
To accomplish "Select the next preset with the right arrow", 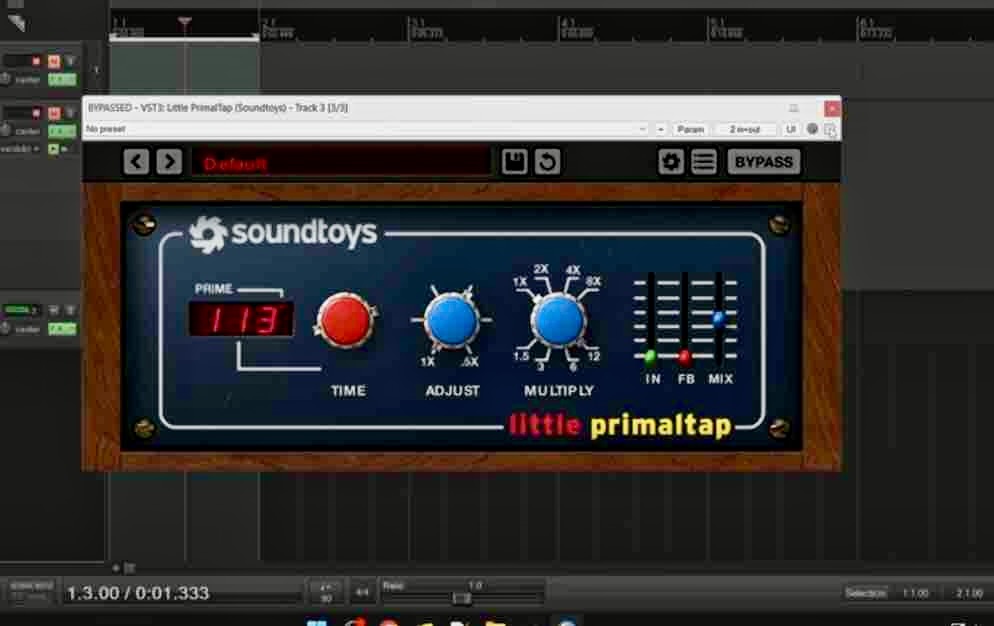I will [167, 161].
